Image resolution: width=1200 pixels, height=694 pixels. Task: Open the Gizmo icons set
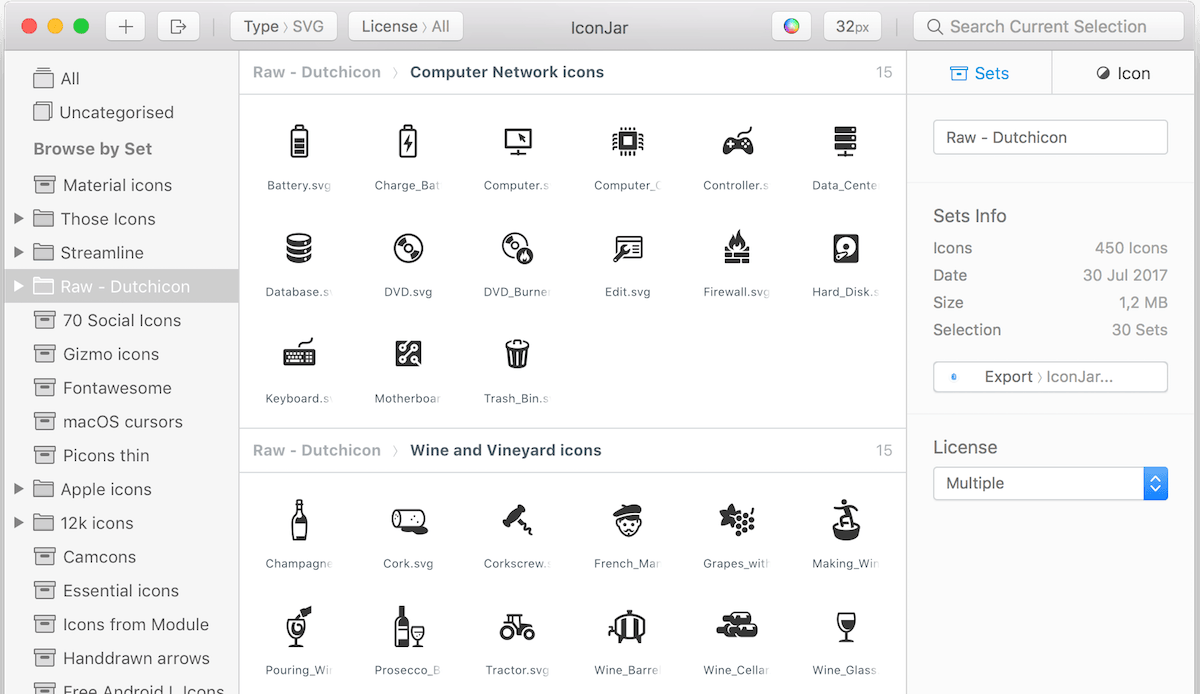coord(121,354)
